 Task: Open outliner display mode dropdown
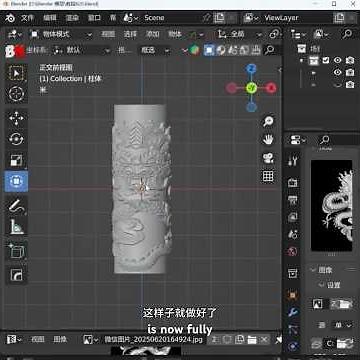point(297,34)
